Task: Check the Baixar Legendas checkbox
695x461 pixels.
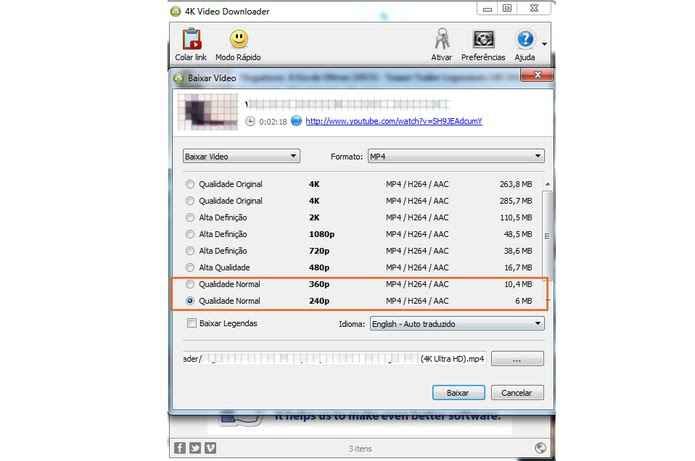Action: 191,323
